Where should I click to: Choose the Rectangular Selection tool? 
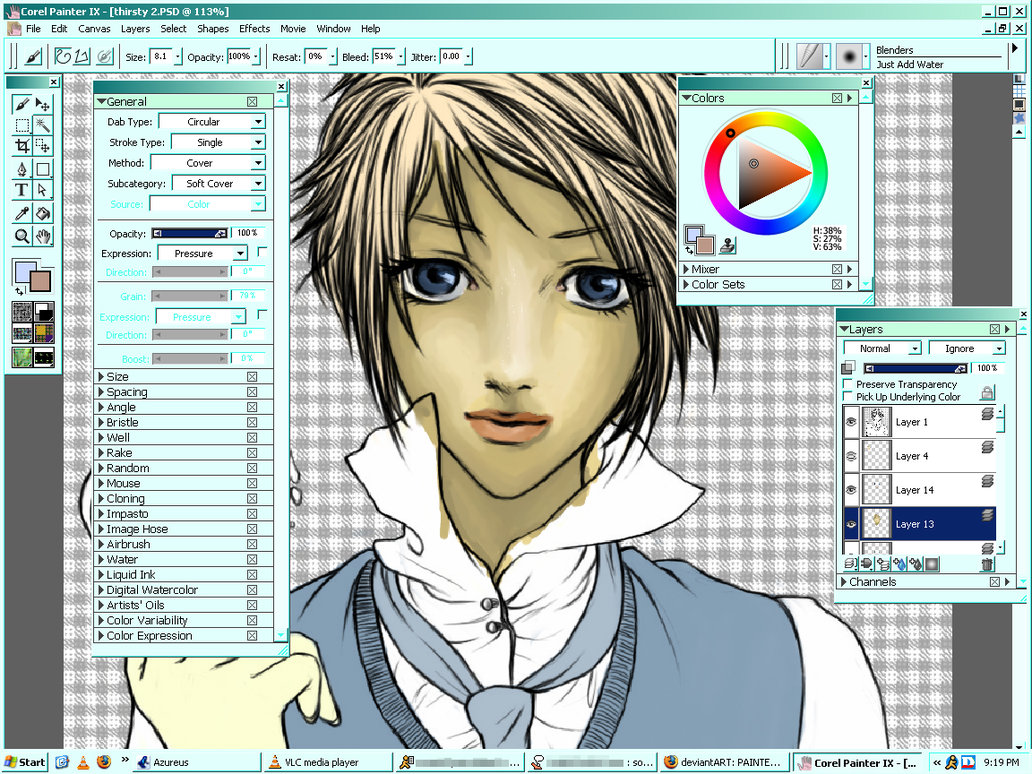22,124
